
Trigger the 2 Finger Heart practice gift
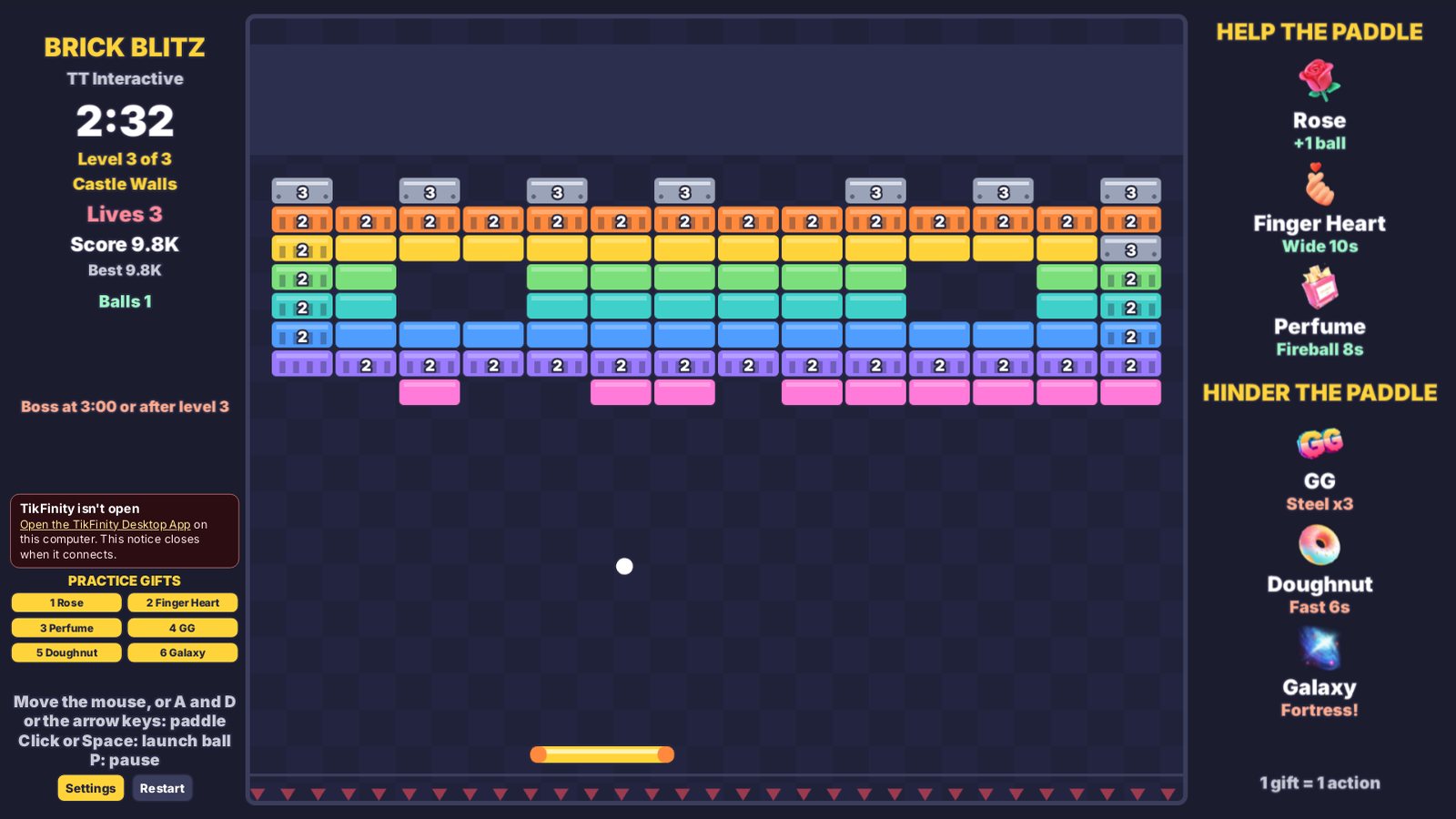tap(183, 602)
